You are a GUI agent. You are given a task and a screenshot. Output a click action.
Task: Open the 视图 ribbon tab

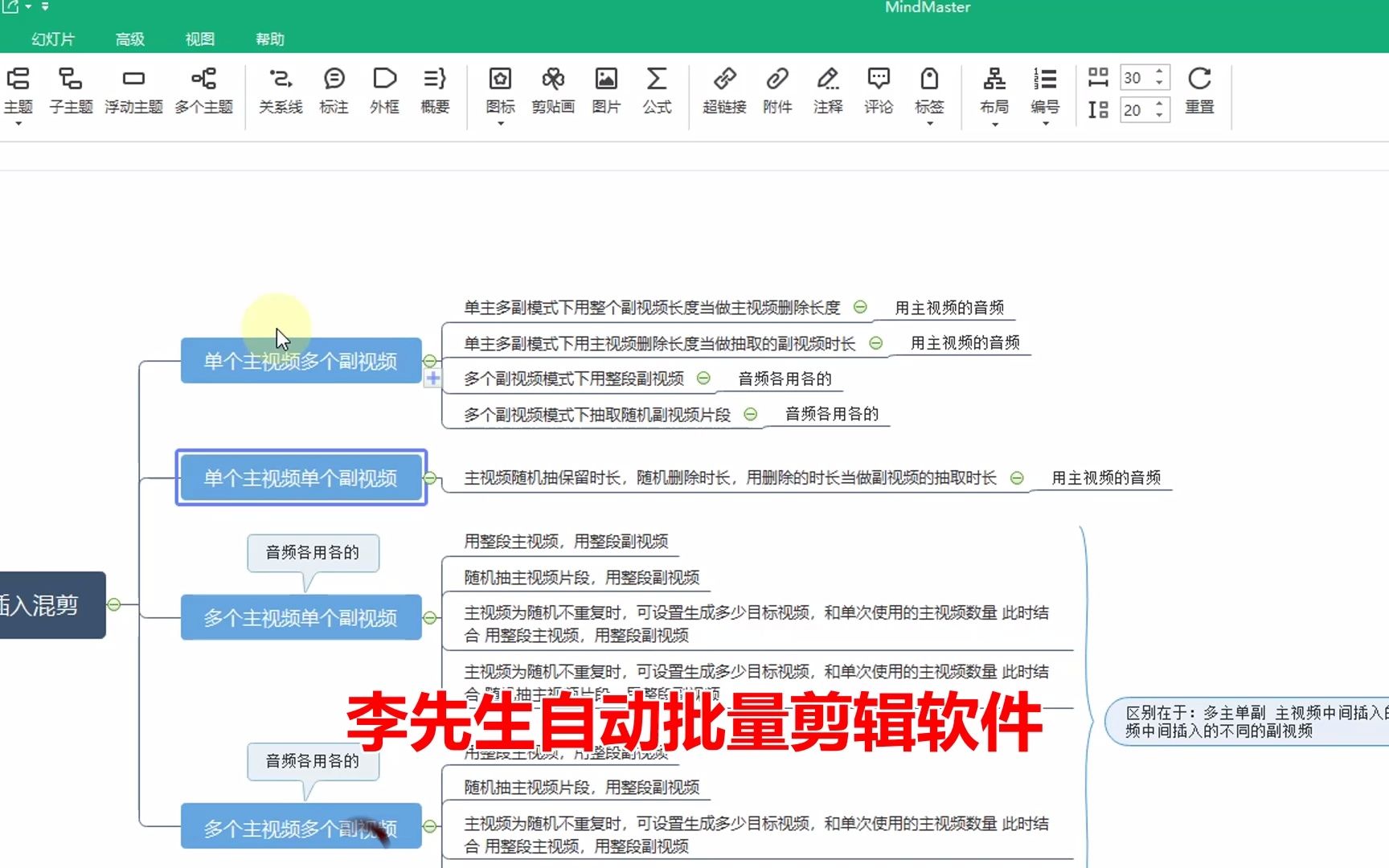199,39
